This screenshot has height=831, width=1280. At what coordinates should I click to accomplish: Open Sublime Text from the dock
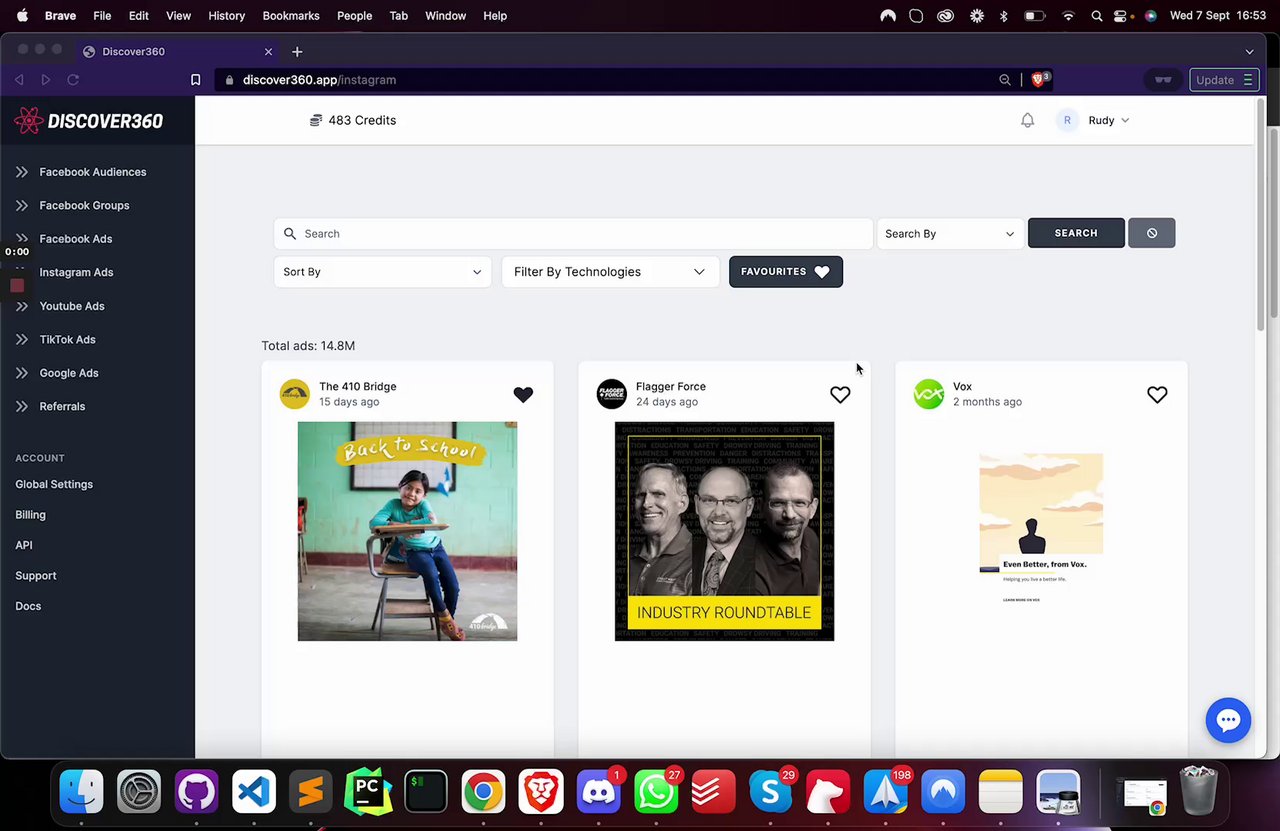pos(311,792)
